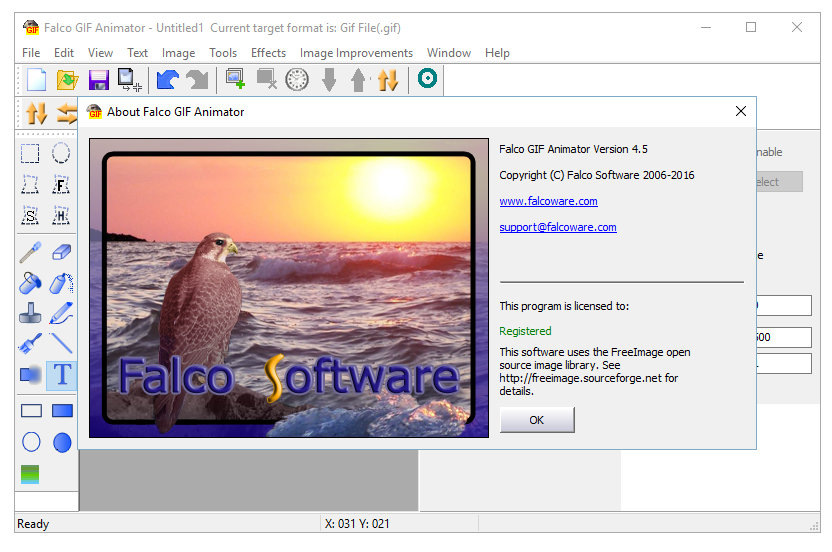Select the rectangular selection tool
Image resolution: width=832 pixels, height=552 pixels.
[x=30, y=153]
